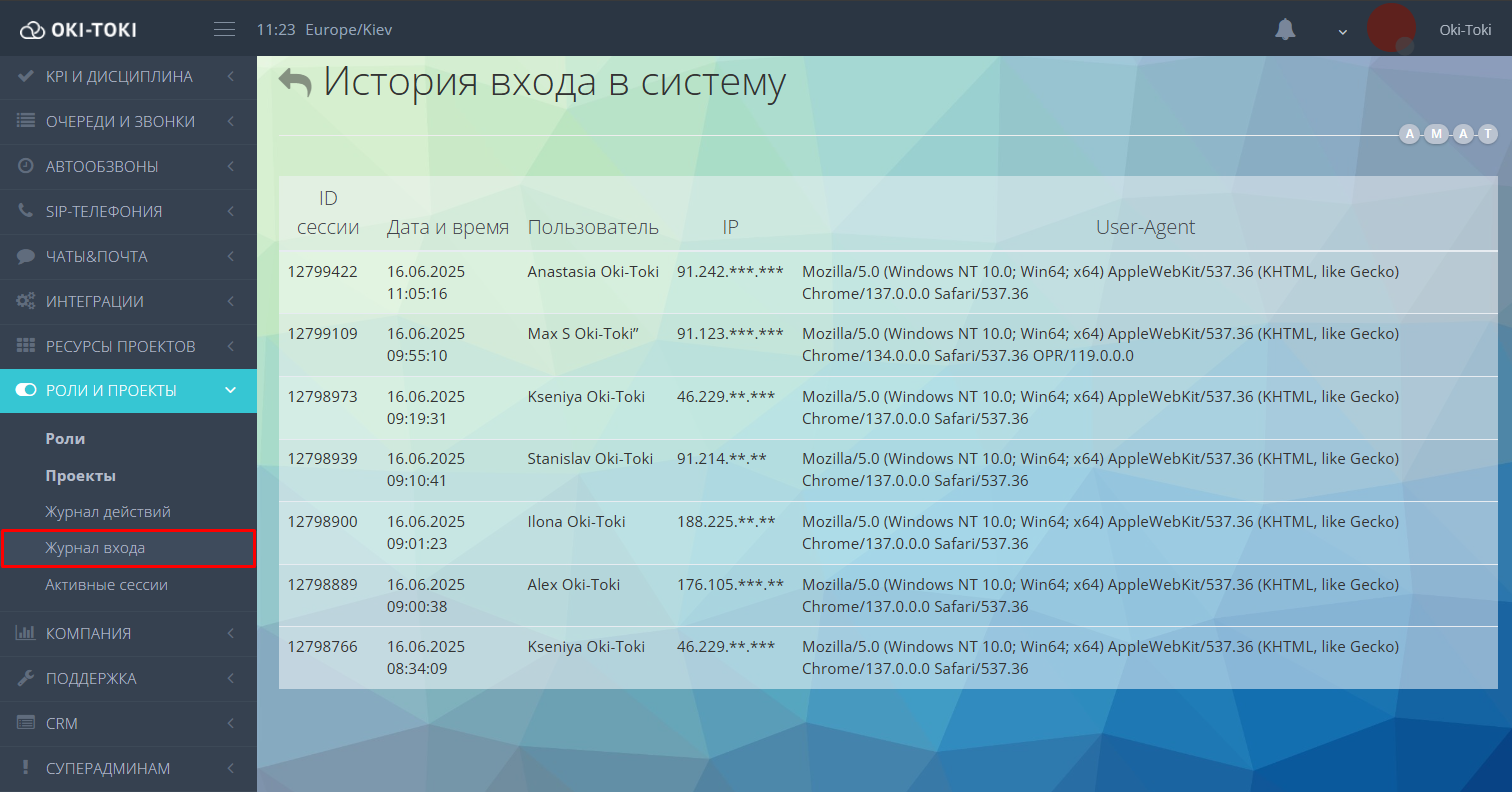
Task: Click the T circle button
Action: point(1488,134)
